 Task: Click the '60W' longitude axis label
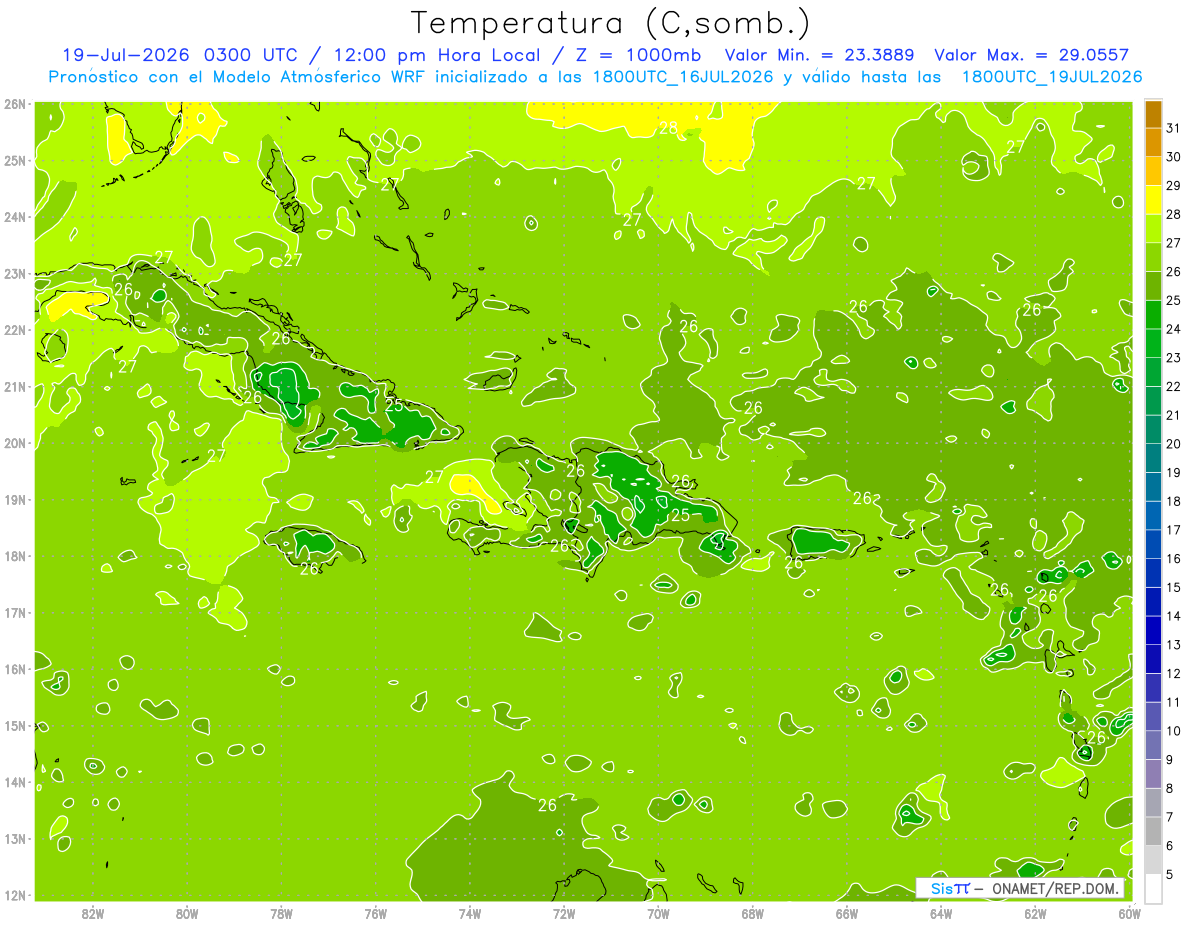click(x=1130, y=913)
